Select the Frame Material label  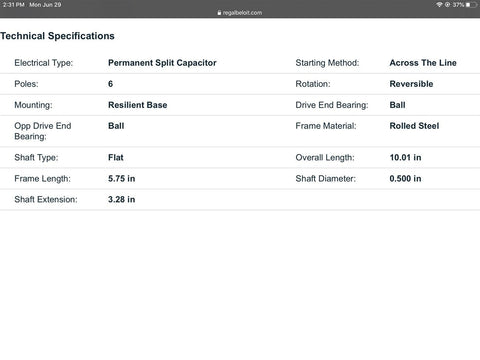click(326, 126)
